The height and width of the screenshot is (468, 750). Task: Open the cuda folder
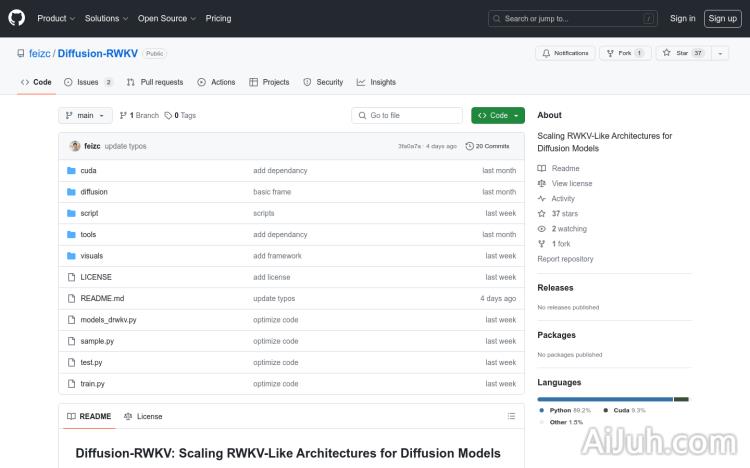pos(88,171)
